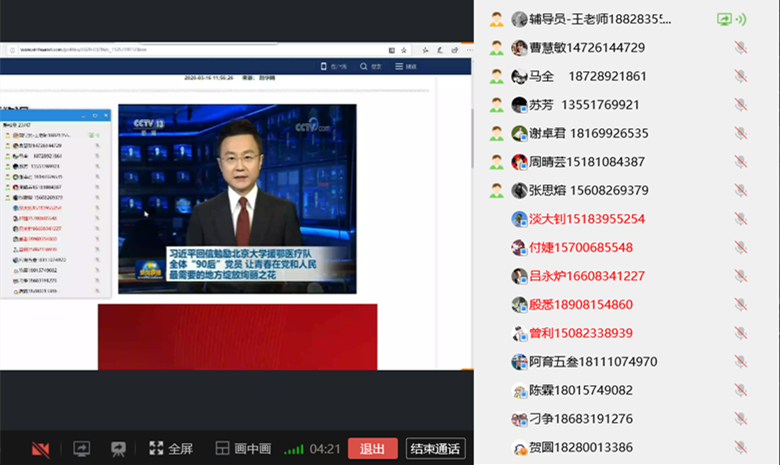Click the 结束通话 button to end call
The image size is (780, 465).
435,449
